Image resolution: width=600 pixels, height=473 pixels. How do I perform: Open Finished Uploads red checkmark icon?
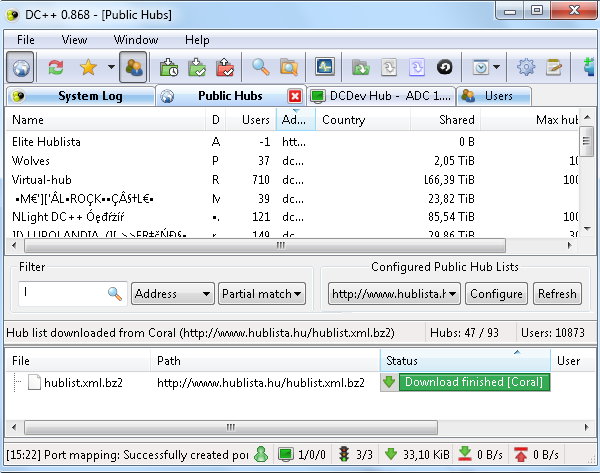[x=225, y=68]
